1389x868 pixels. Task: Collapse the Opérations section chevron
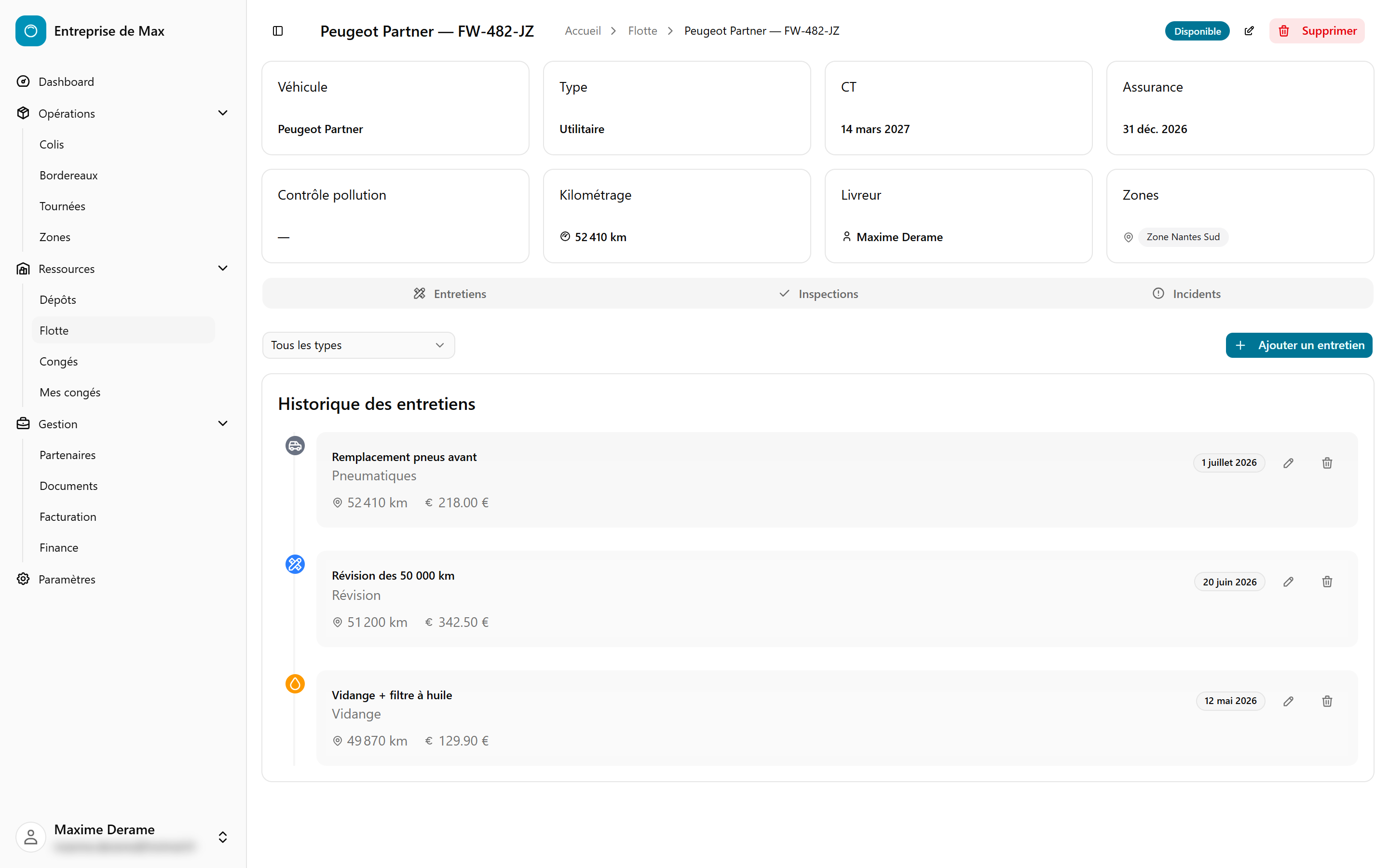[x=223, y=113]
